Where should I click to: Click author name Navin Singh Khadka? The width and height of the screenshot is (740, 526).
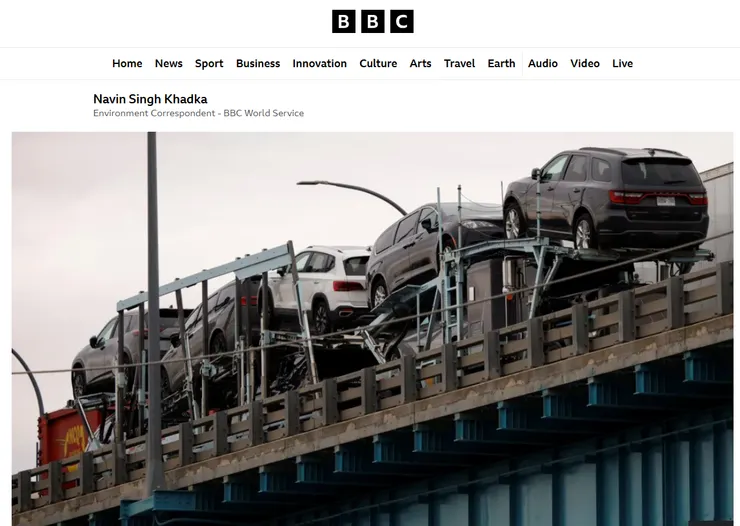[x=150, y=99]
